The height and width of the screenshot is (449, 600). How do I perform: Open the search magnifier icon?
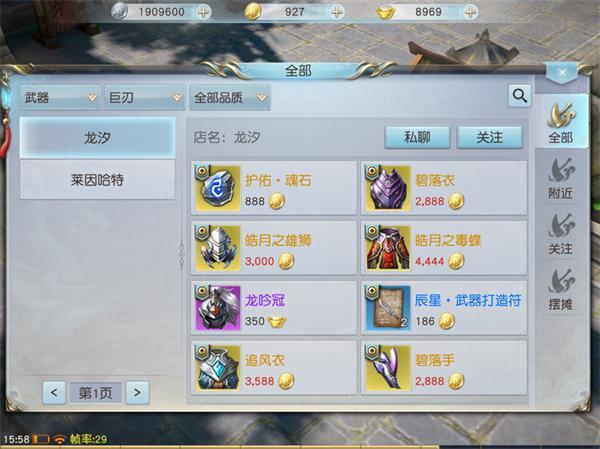[519, 96]
